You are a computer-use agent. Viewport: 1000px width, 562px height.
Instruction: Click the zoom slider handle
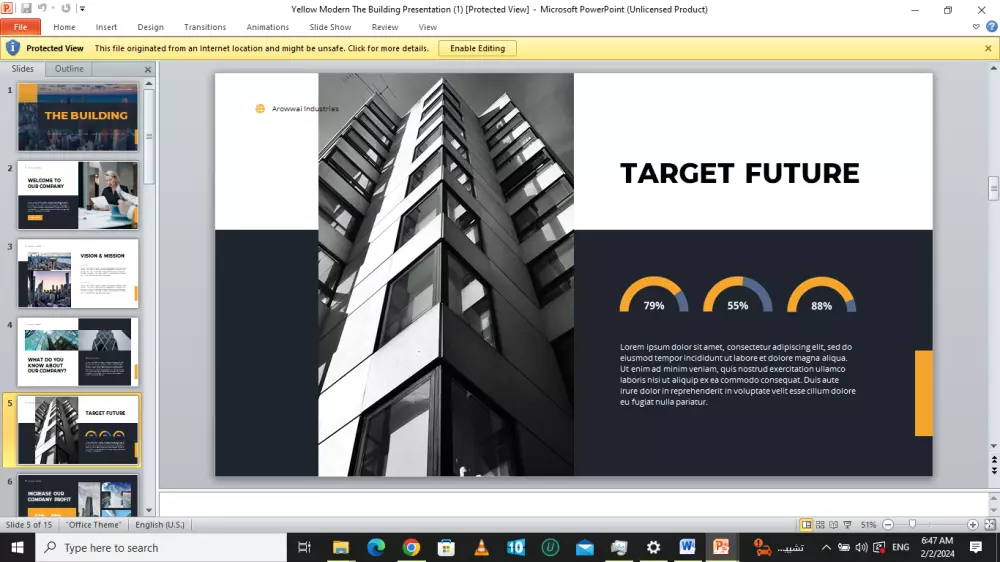[913, 524]
